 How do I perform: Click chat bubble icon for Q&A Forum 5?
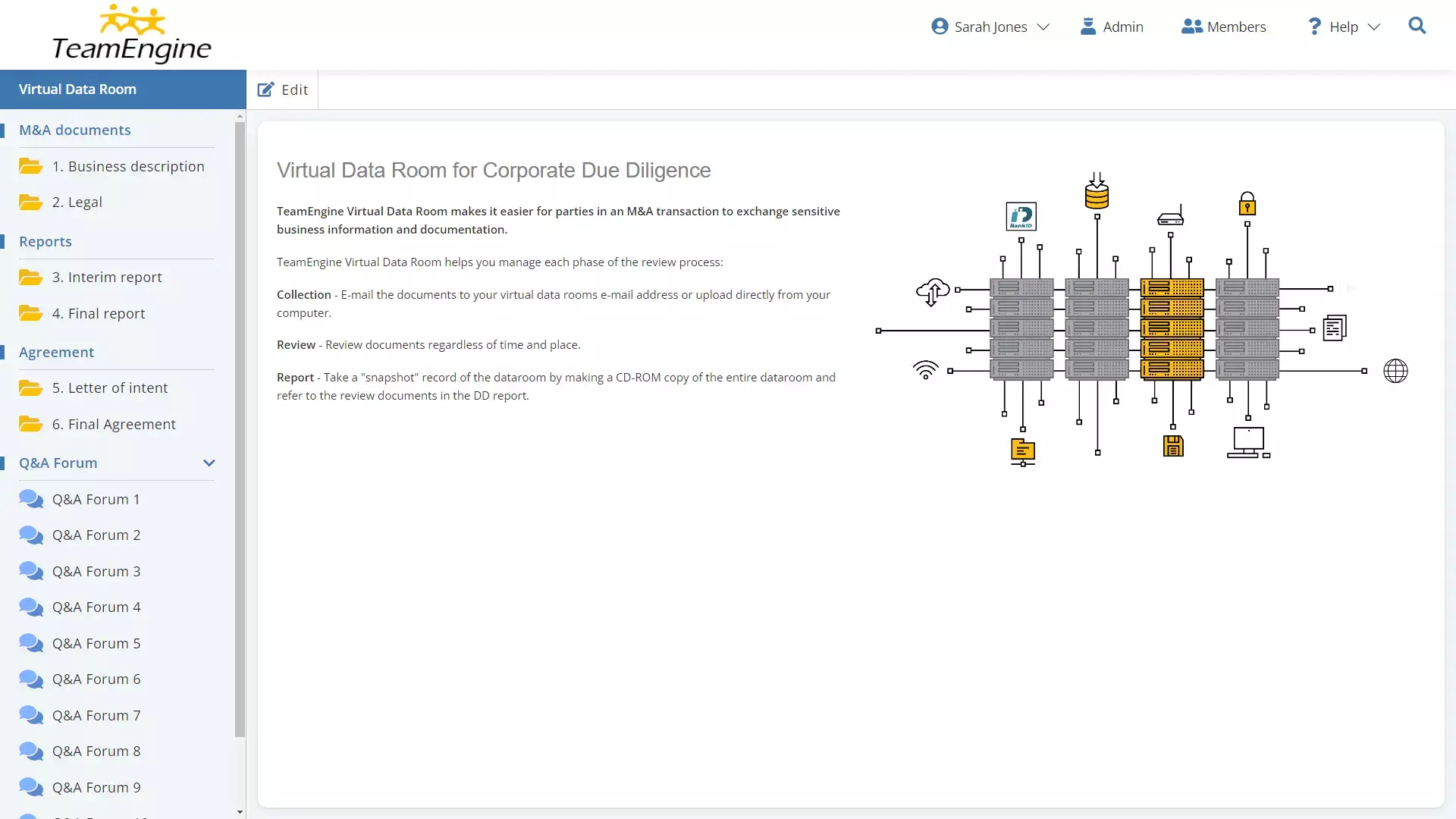31,643
